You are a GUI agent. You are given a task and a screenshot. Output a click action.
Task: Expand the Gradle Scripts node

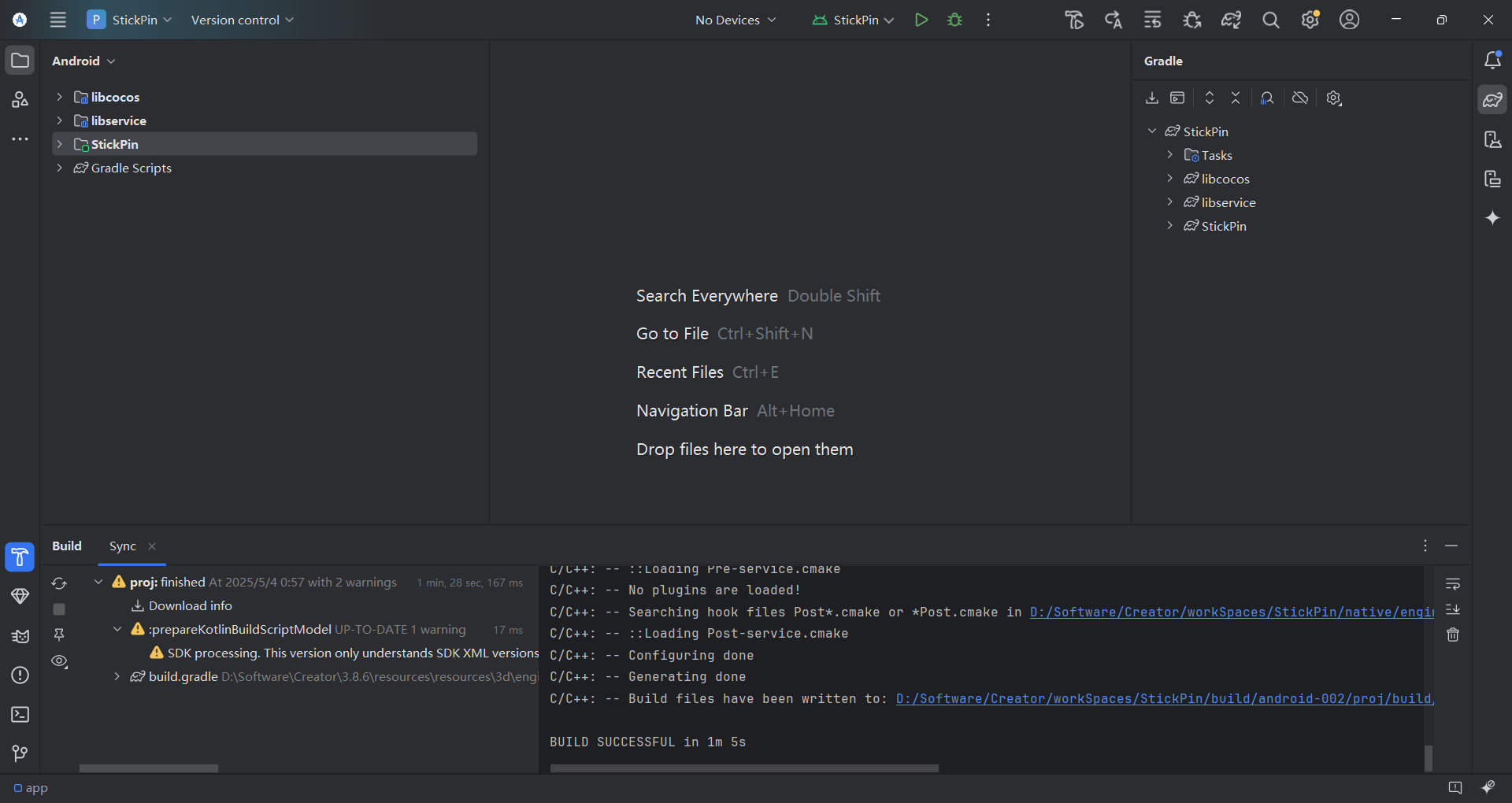60,168
